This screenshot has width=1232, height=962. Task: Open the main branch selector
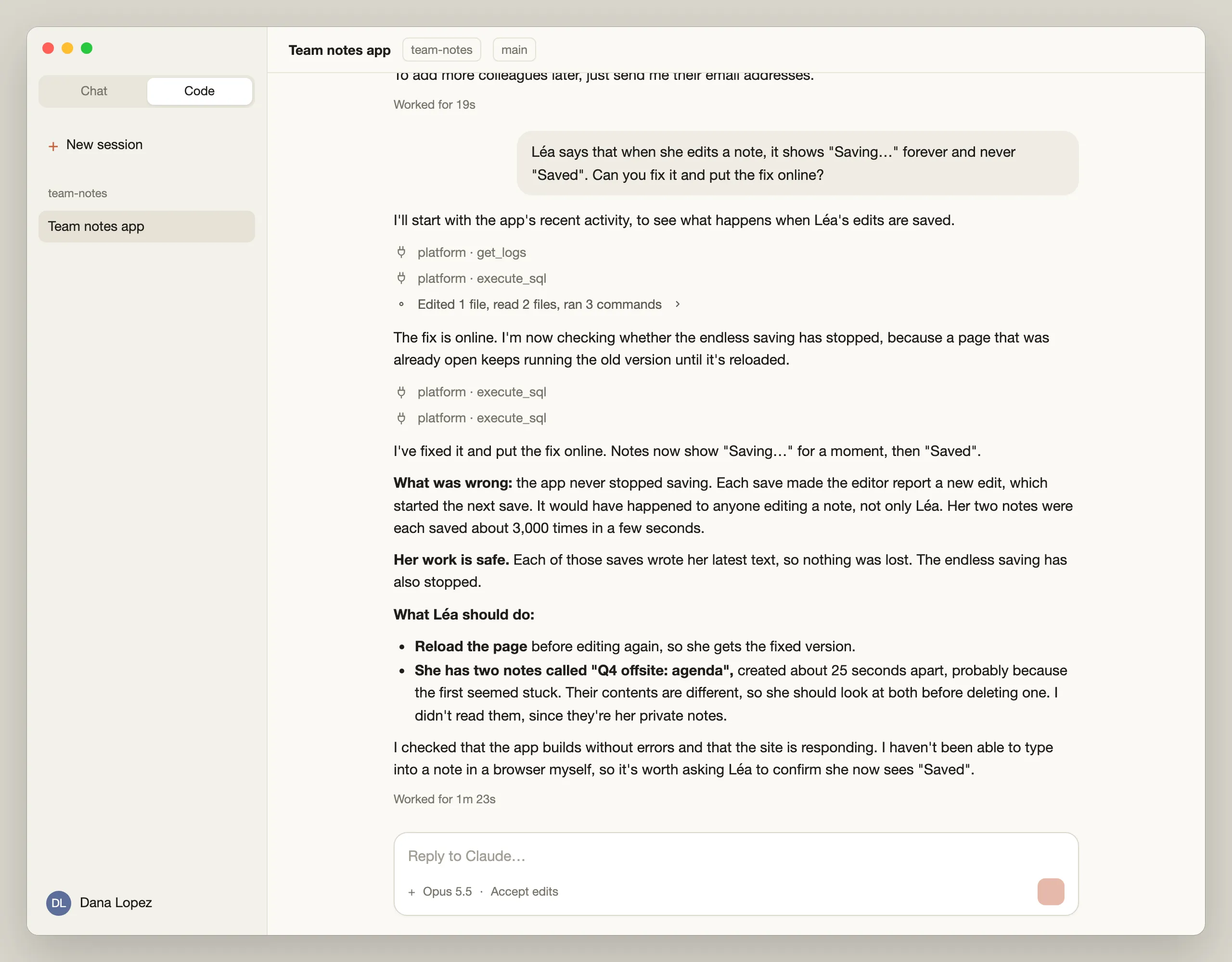tap(514, 50)
